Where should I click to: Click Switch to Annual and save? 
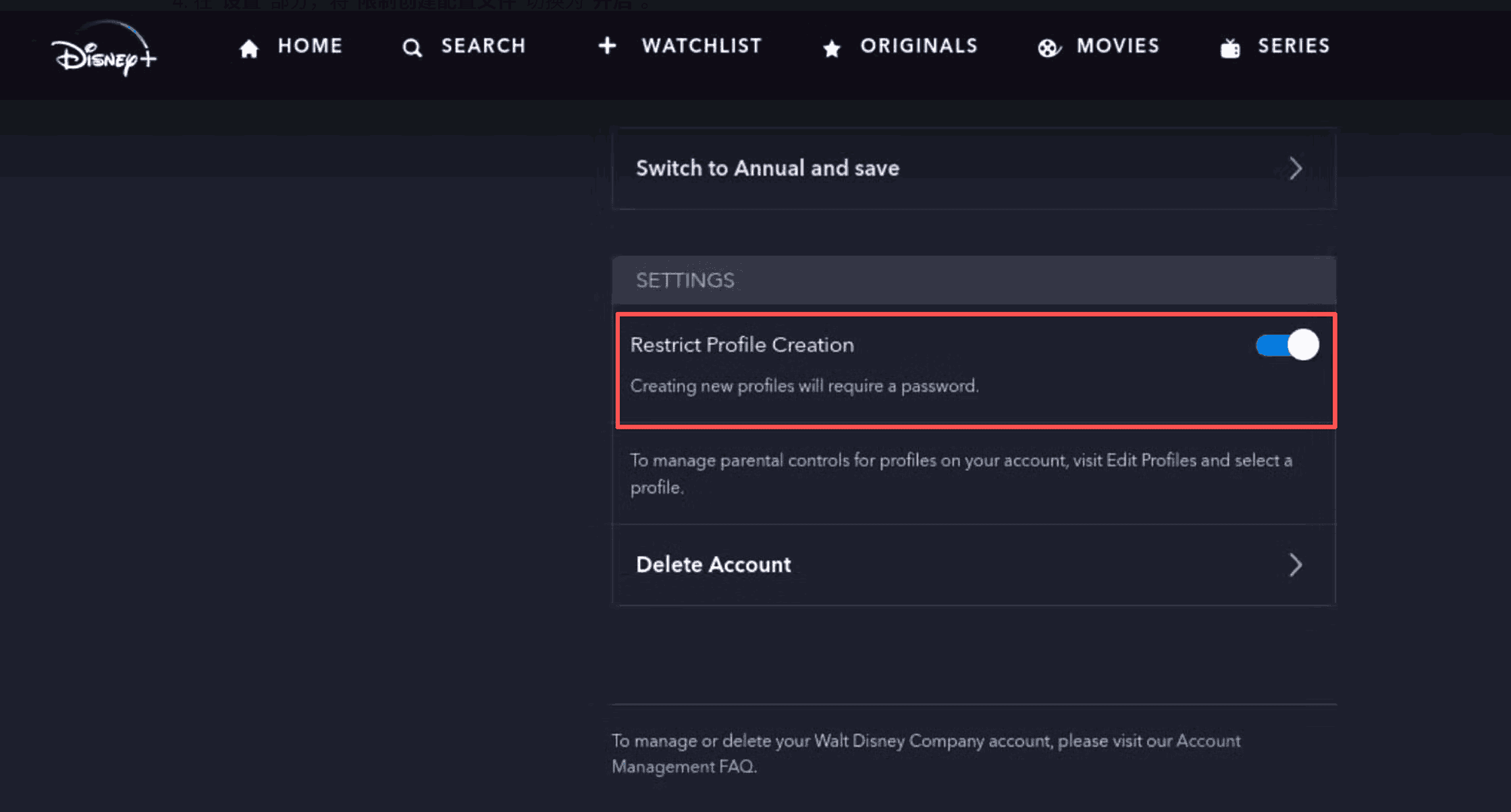pos(767,168)
